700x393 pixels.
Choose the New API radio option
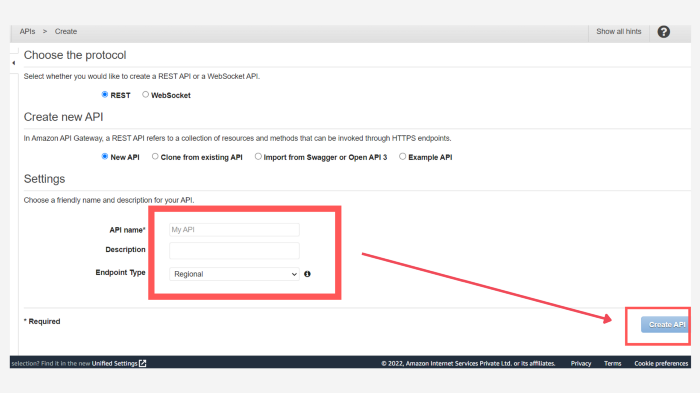pyautogui.click(x=105, y=157)
